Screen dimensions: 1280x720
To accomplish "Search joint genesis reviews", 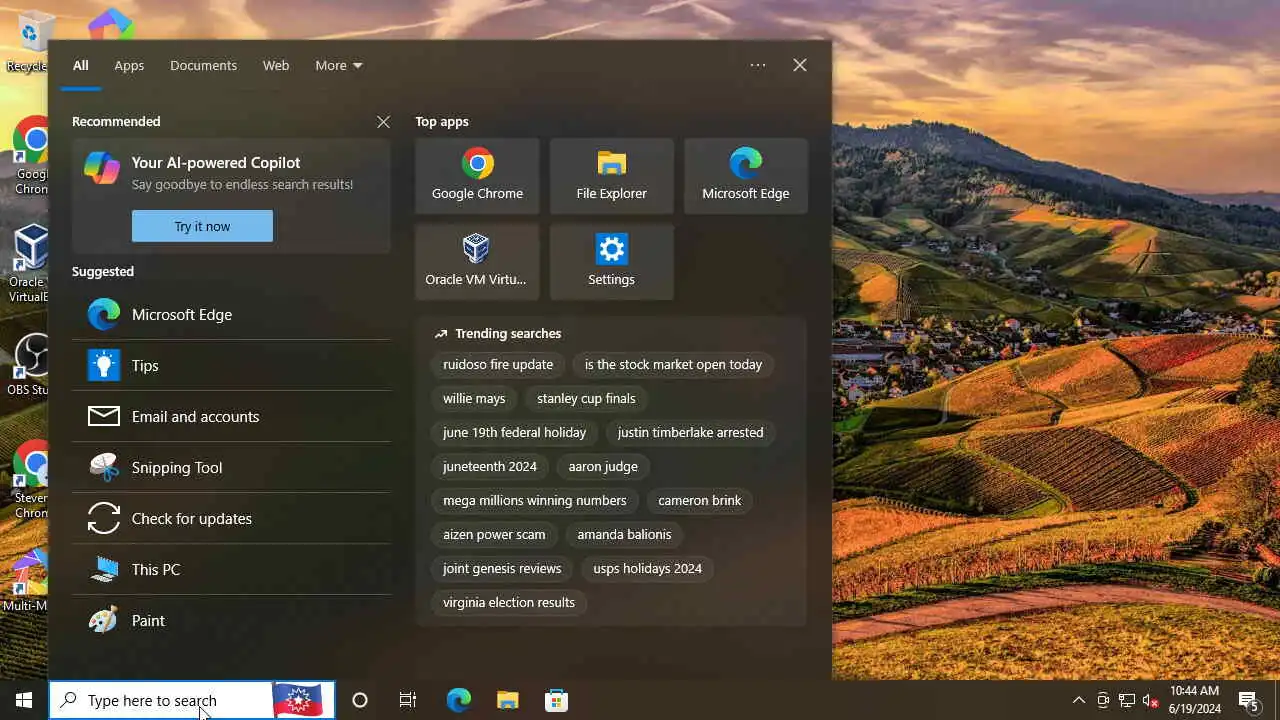I will click(502, 569).
